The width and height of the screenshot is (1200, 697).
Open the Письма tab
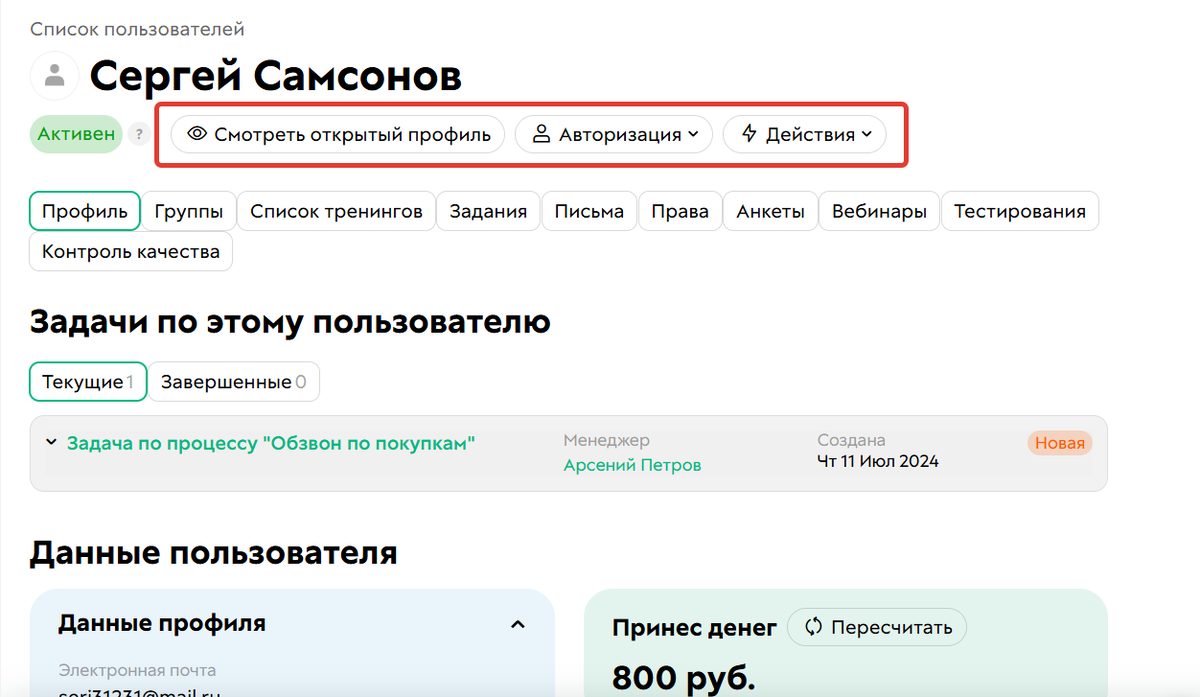point(589,211)
